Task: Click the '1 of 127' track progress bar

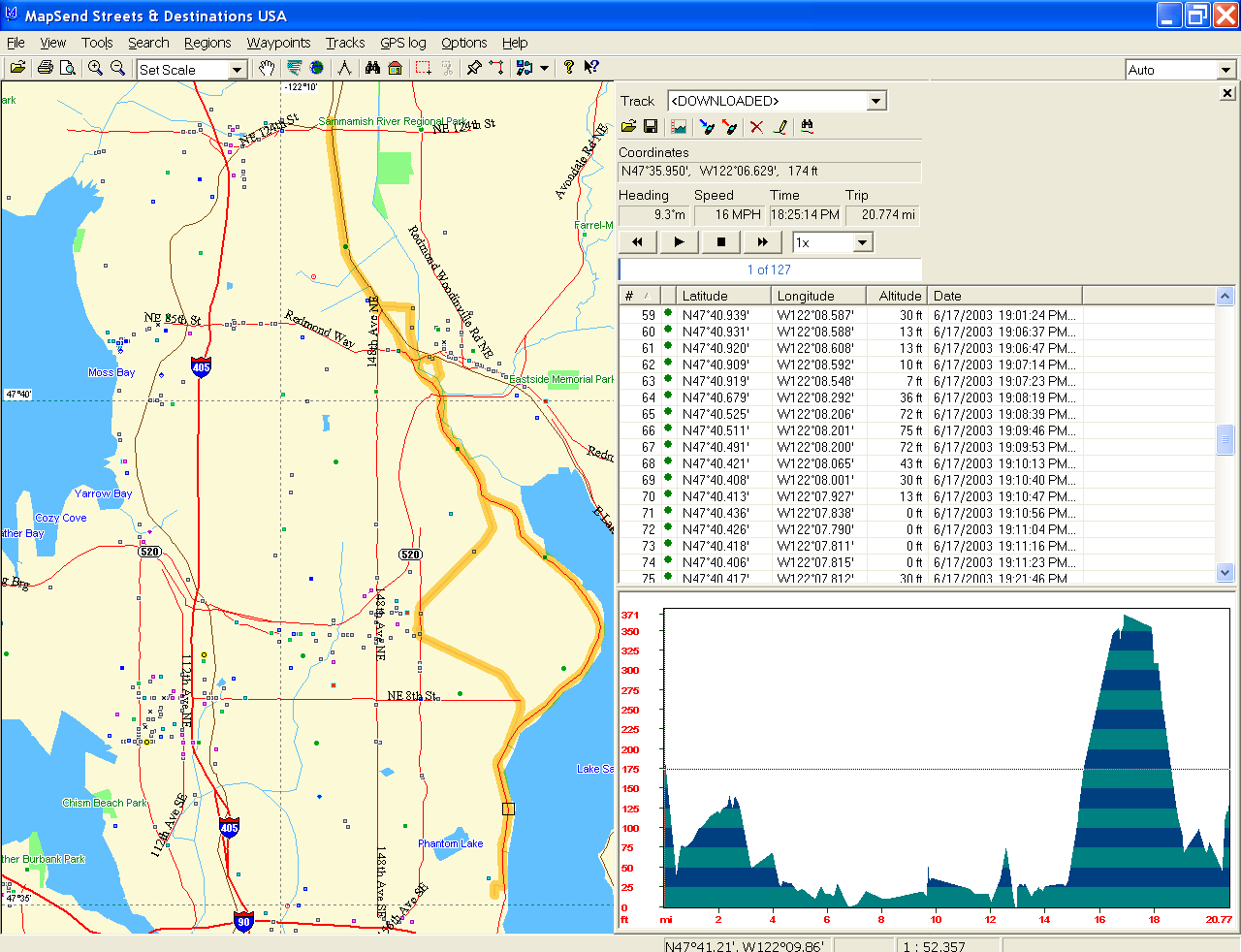Action: (x=770, y=270)
